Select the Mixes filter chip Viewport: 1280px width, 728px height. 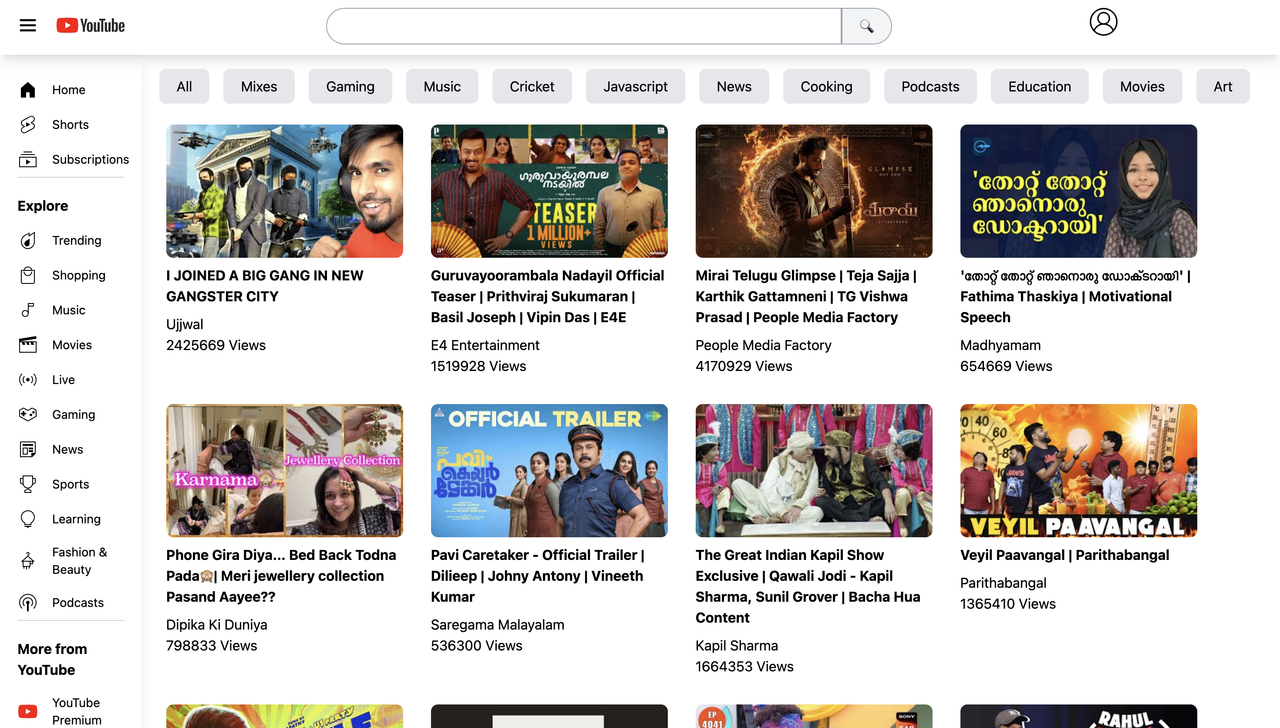point(259,87)
